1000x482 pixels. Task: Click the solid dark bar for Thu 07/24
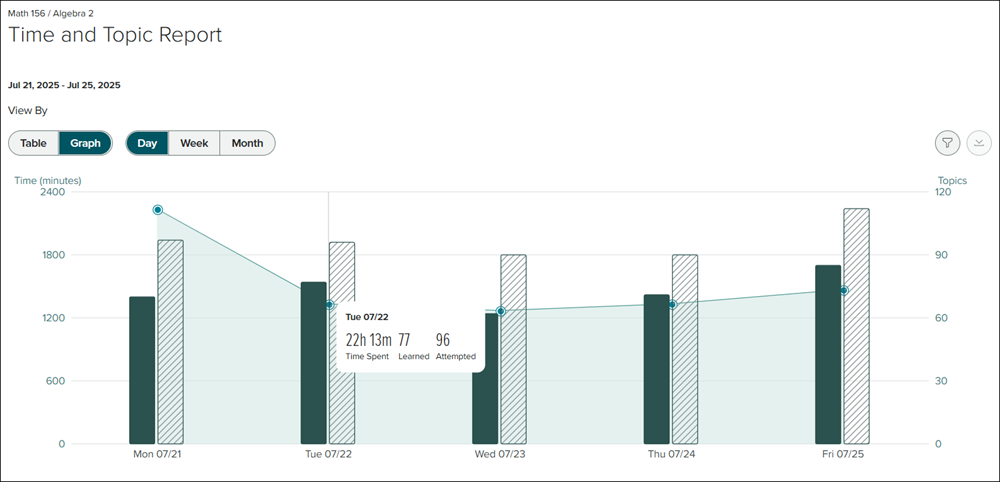[657, 369]
